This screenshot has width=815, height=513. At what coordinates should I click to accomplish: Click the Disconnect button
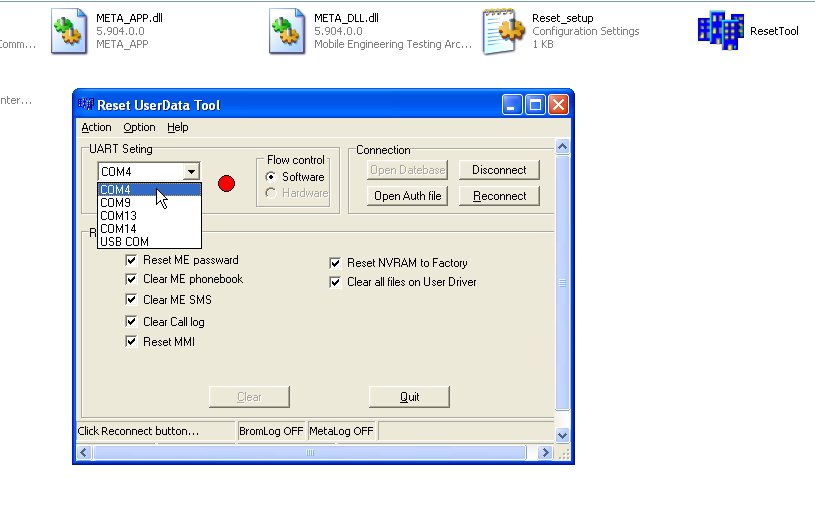[499, 170]
